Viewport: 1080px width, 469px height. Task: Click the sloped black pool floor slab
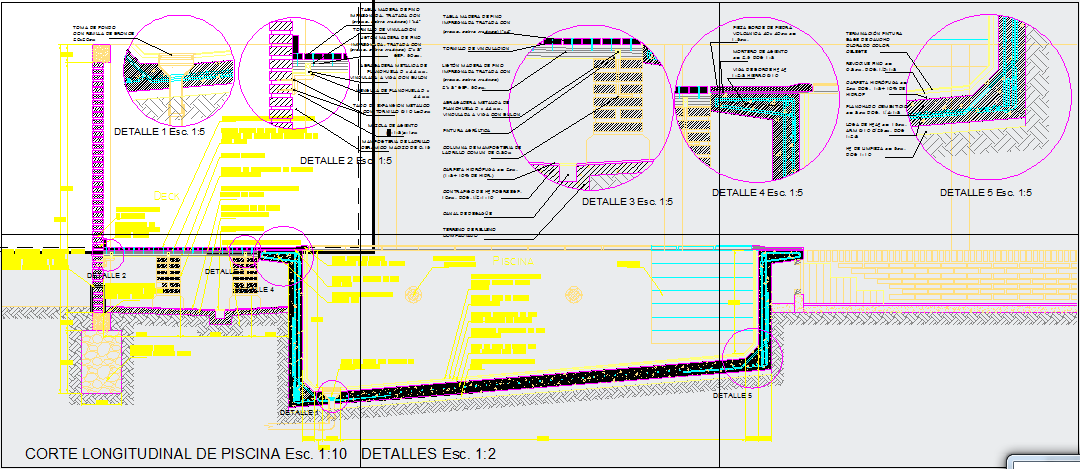[530, 379]
